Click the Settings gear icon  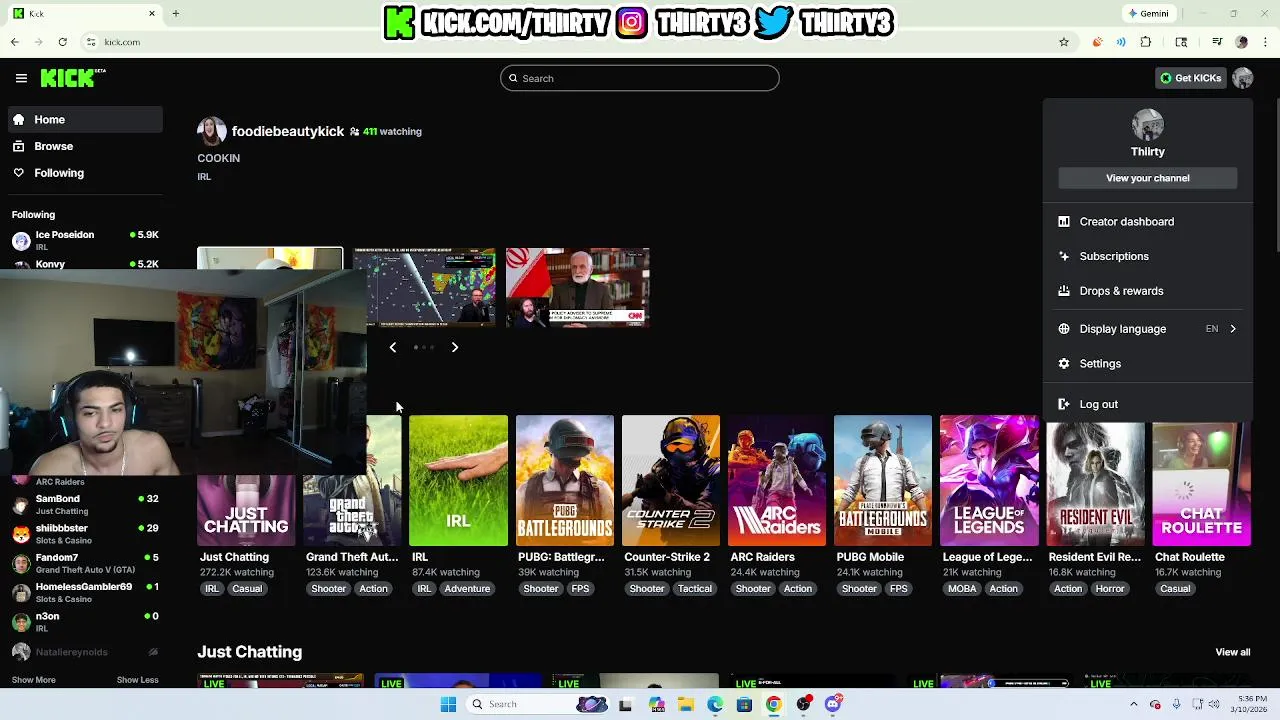[1064, 364]
